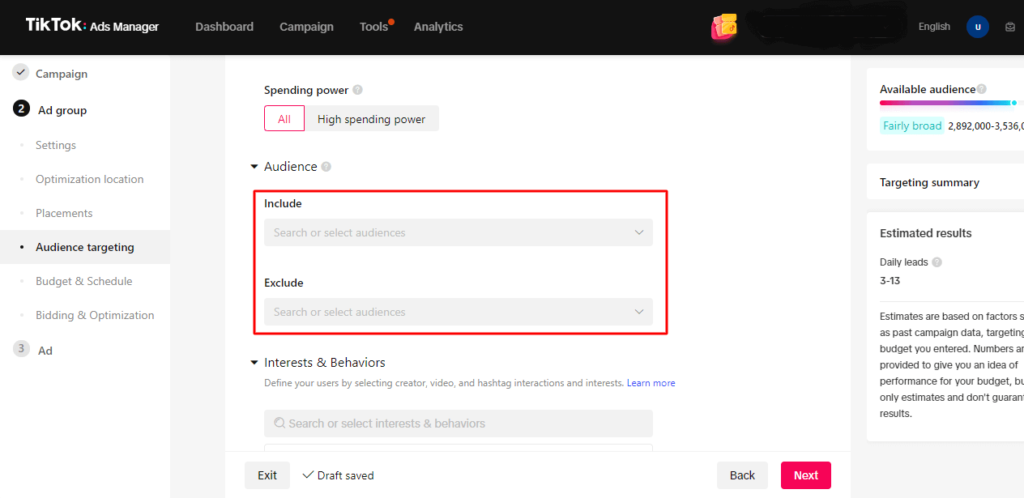Go to Budget & Schedule step
The height and width of the screenshot is (498, 1024).
(x=83, y=281)
